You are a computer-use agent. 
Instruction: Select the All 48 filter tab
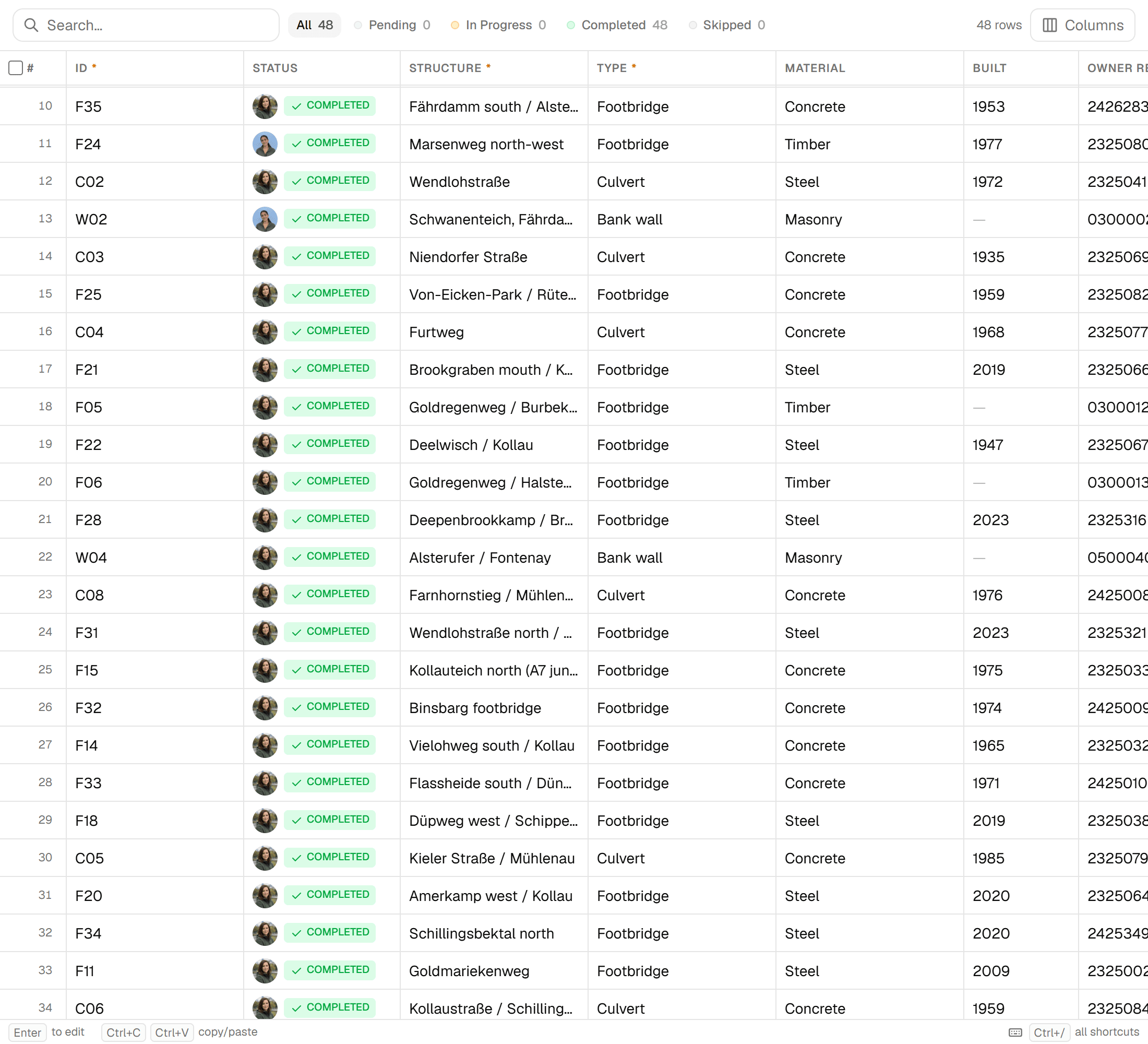click(314, 25)
